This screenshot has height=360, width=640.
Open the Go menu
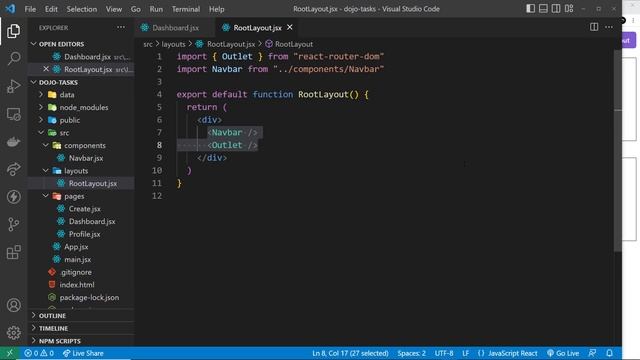[x=136, y=9]
